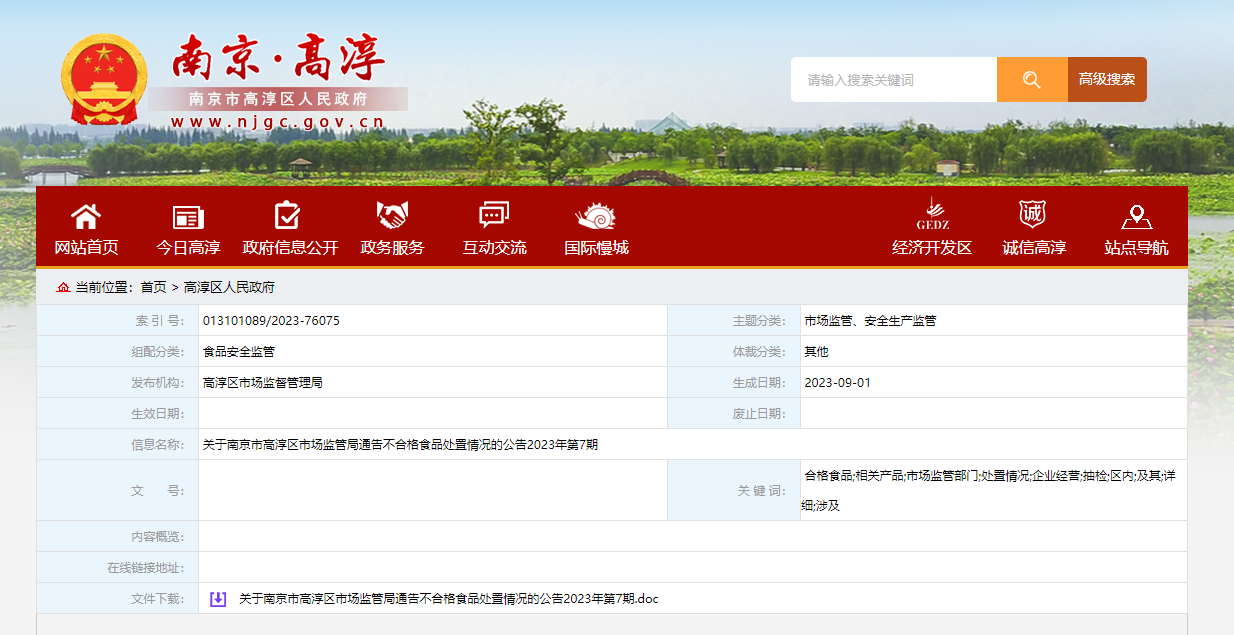Select the keywords value starting 合格食品

pyautogui.click(x=989, y=490)
